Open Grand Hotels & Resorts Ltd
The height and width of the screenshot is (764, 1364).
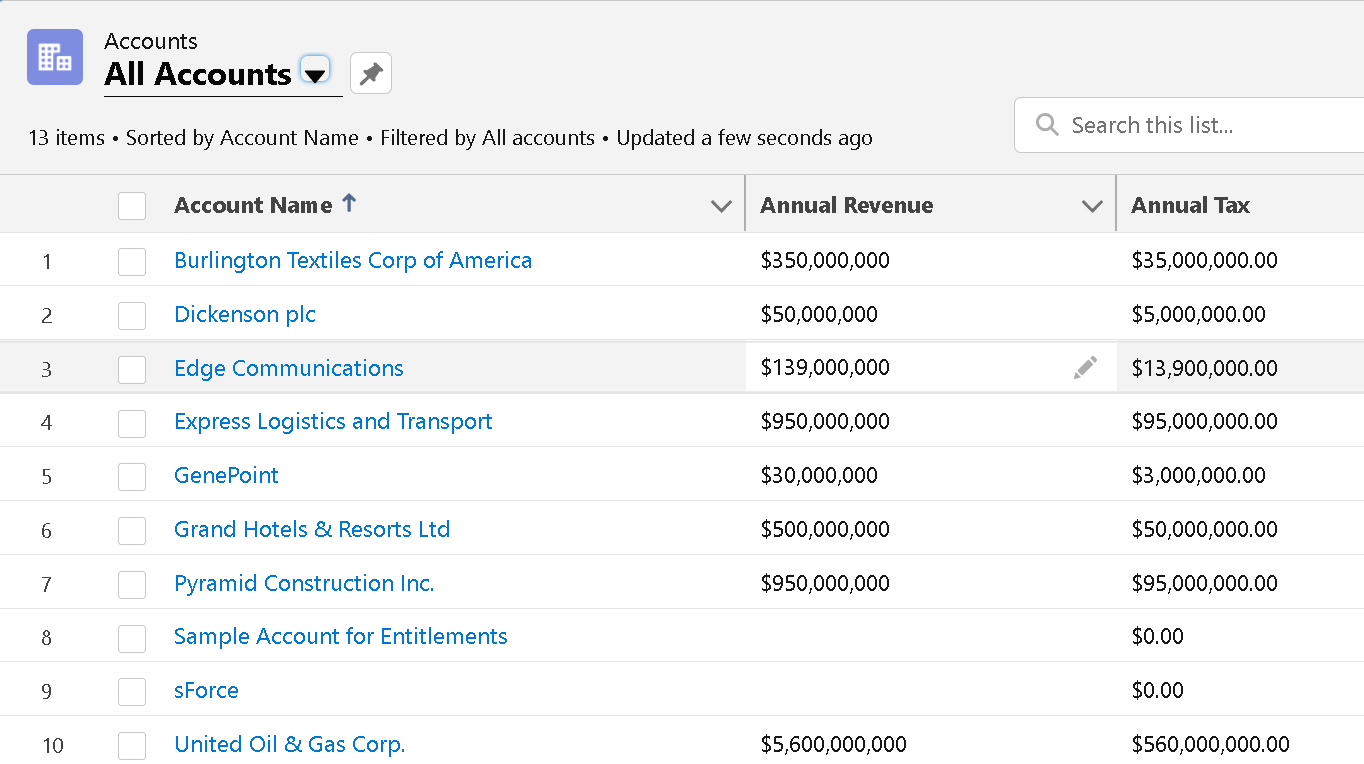tap(312, 529)
